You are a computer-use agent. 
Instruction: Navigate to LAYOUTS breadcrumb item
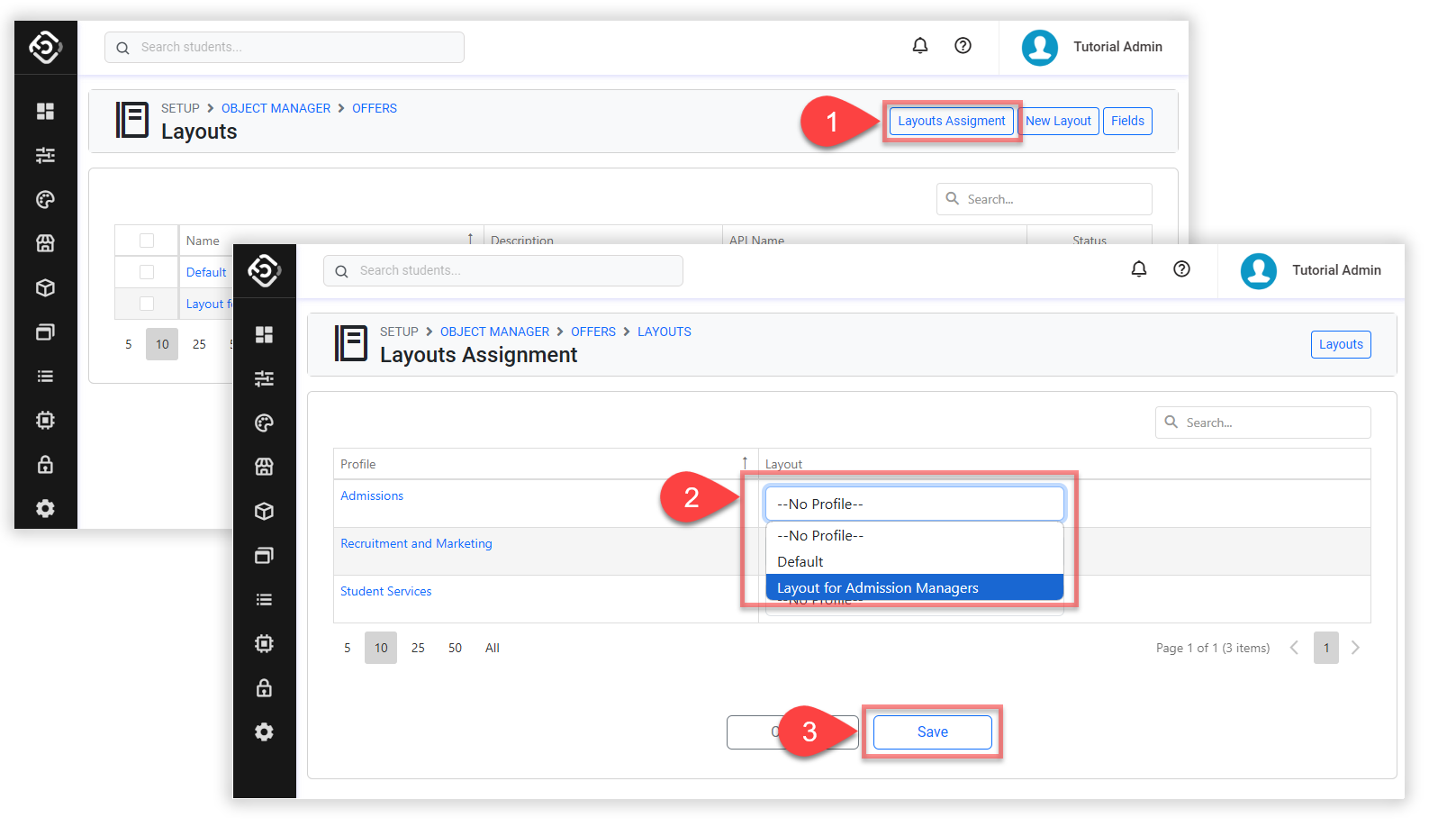pyautogui.click(x=664, y=332)
